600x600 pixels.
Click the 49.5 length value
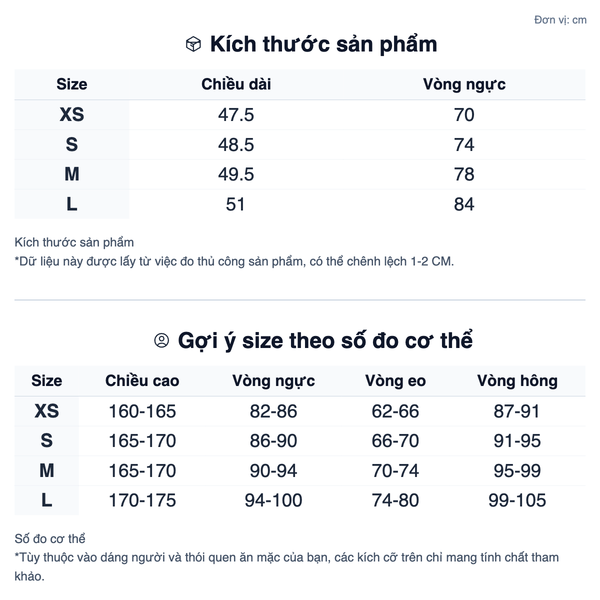(236, 174)
